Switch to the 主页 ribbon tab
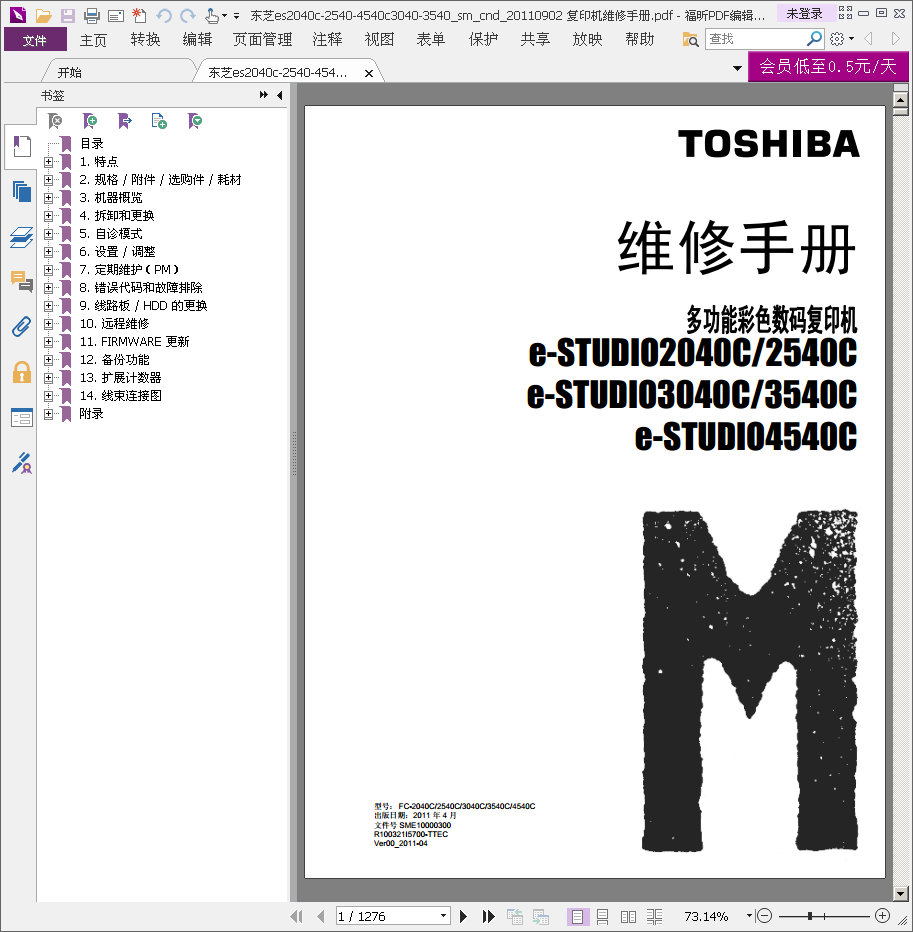This screenshot has width=913, height=932. click(93, 40)
